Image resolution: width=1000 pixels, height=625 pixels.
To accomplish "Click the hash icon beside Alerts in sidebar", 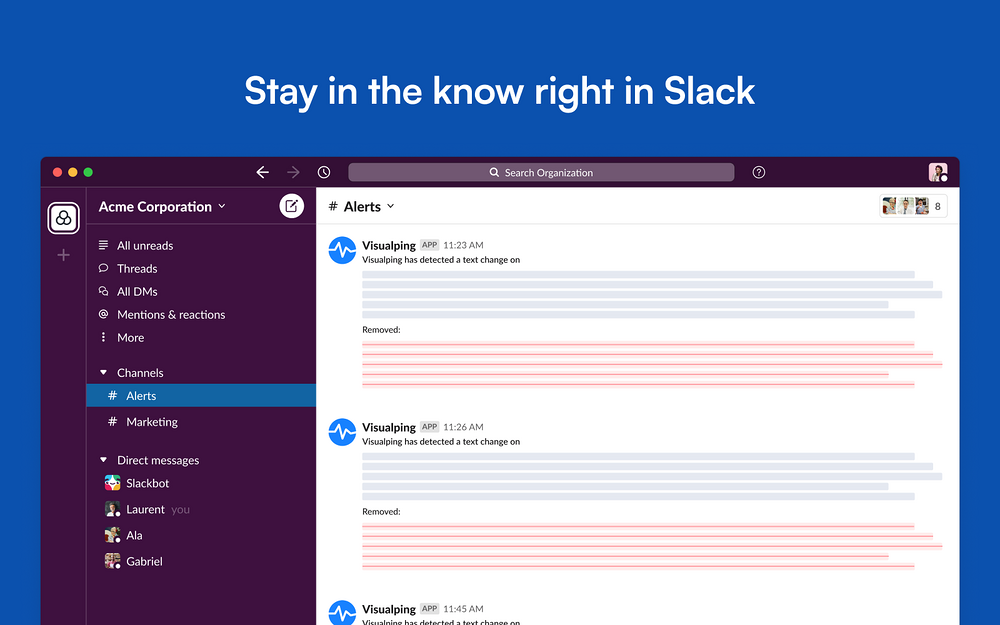I will point(112,395).
